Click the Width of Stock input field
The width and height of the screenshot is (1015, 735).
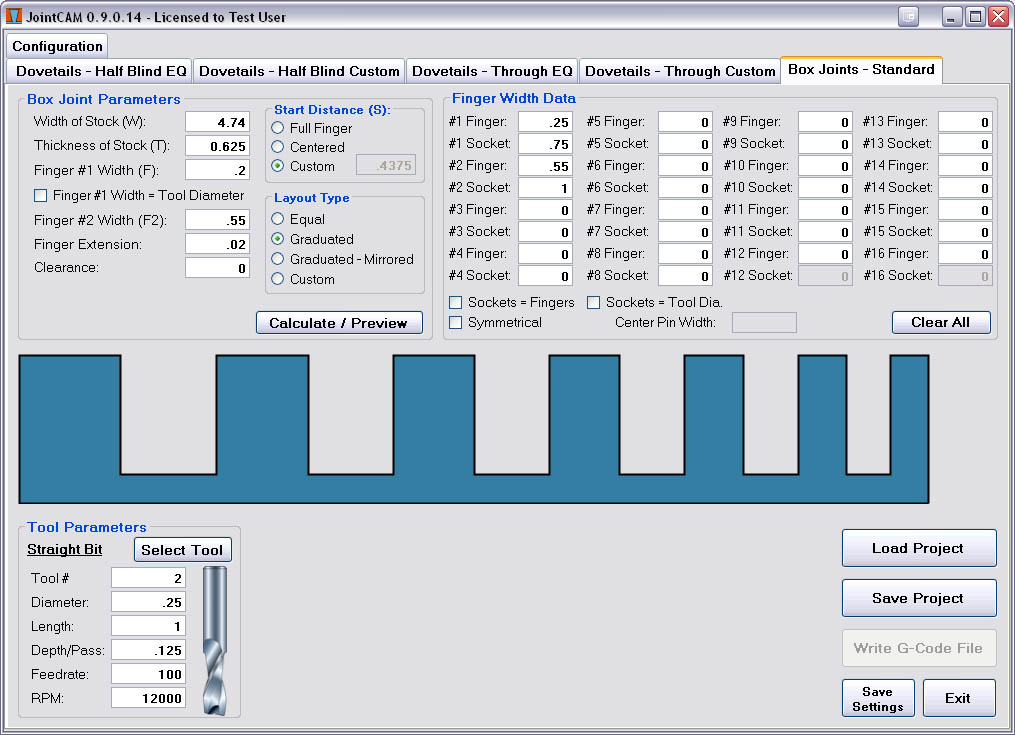(217, 122)
